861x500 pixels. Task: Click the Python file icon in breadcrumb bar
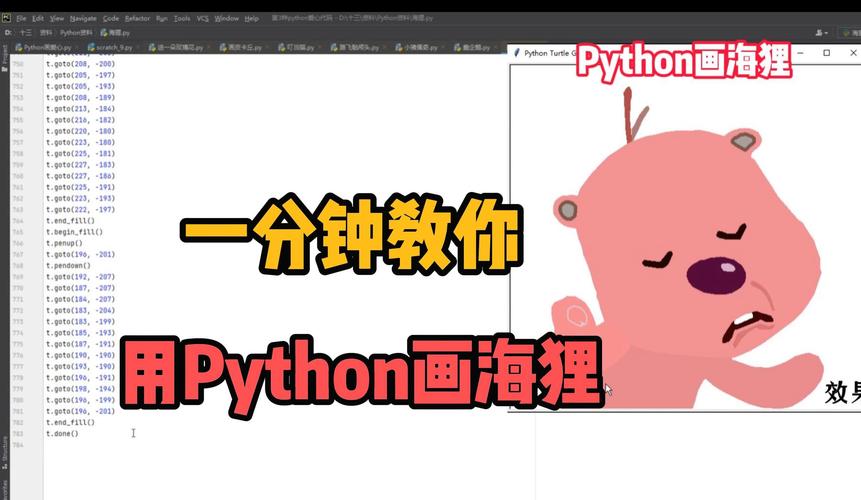click(104, 33)
